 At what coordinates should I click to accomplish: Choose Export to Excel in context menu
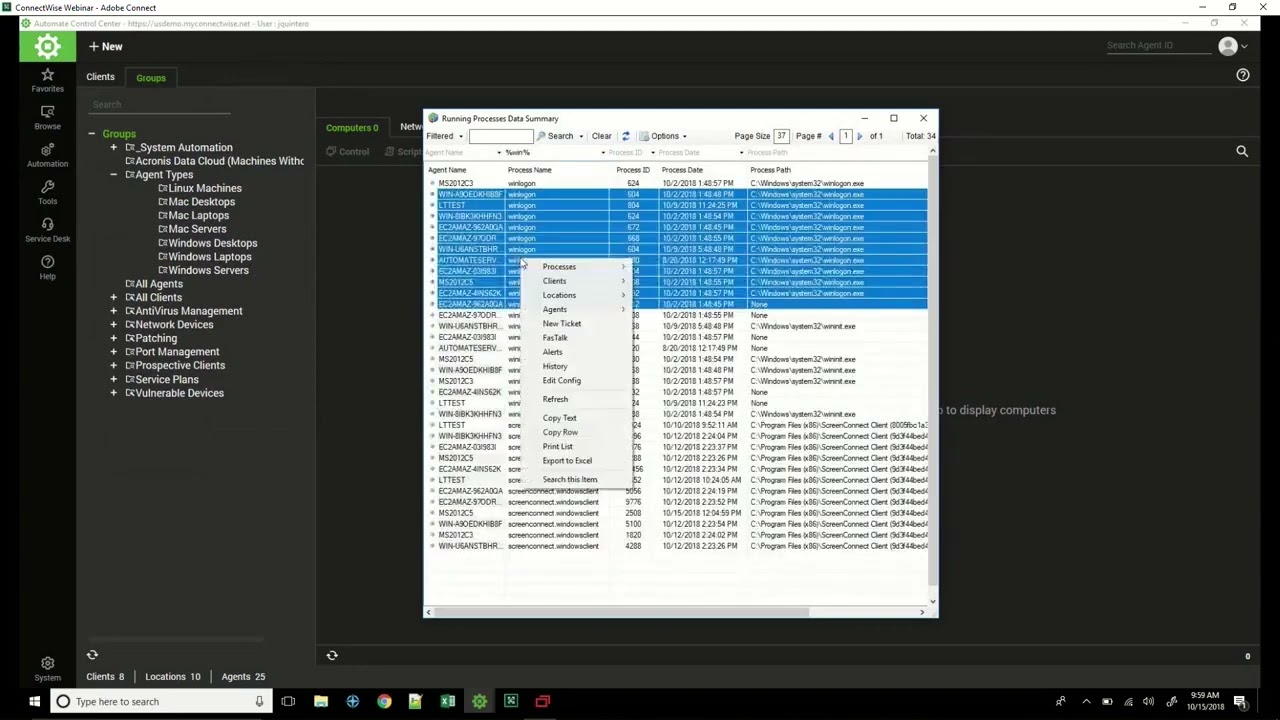pos(567,461)
